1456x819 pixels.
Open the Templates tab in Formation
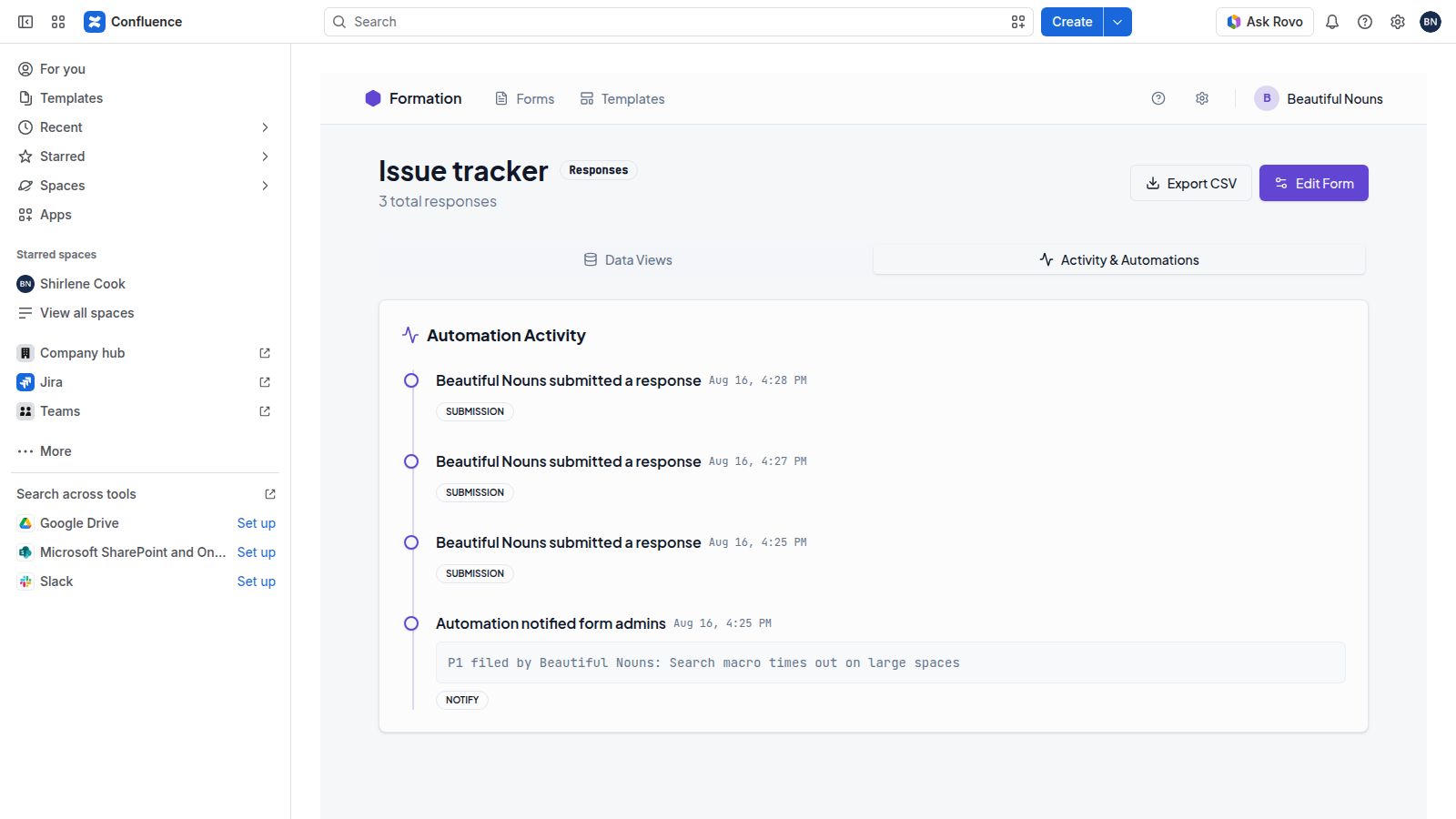click(x=622, y=98)
